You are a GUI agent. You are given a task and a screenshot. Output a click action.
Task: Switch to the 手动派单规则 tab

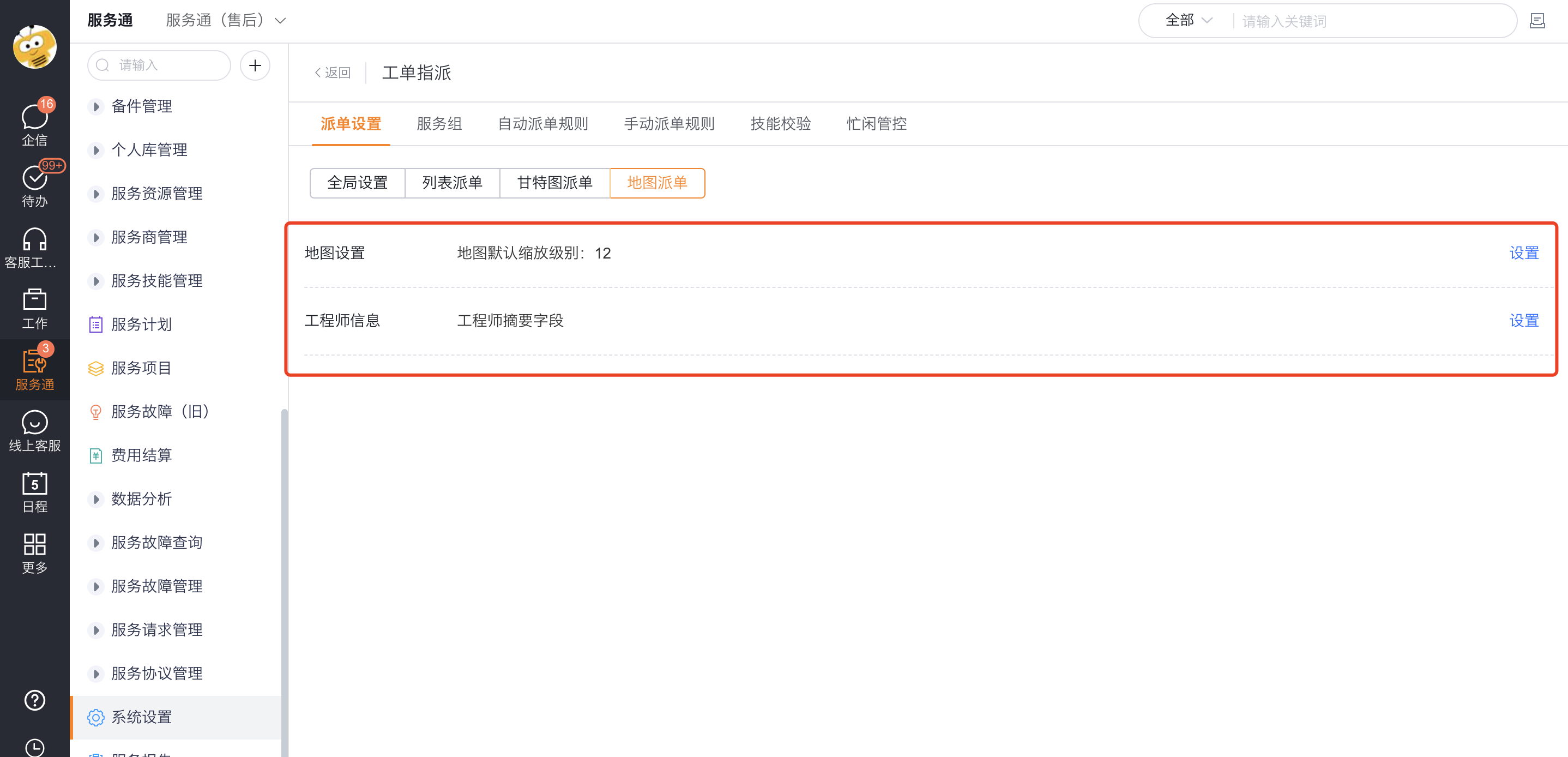(x=669, y=124)
